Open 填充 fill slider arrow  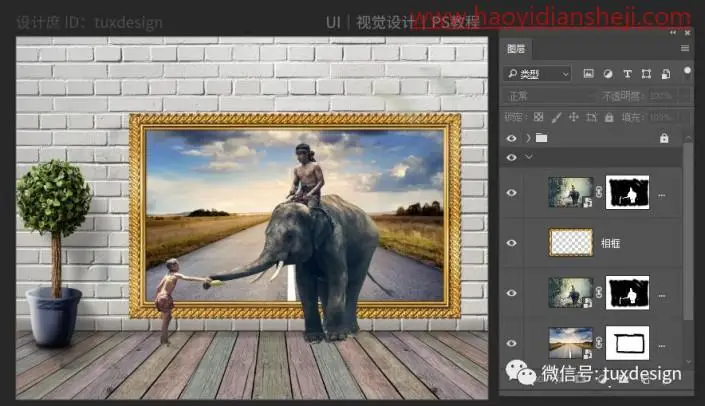point(684,118)
